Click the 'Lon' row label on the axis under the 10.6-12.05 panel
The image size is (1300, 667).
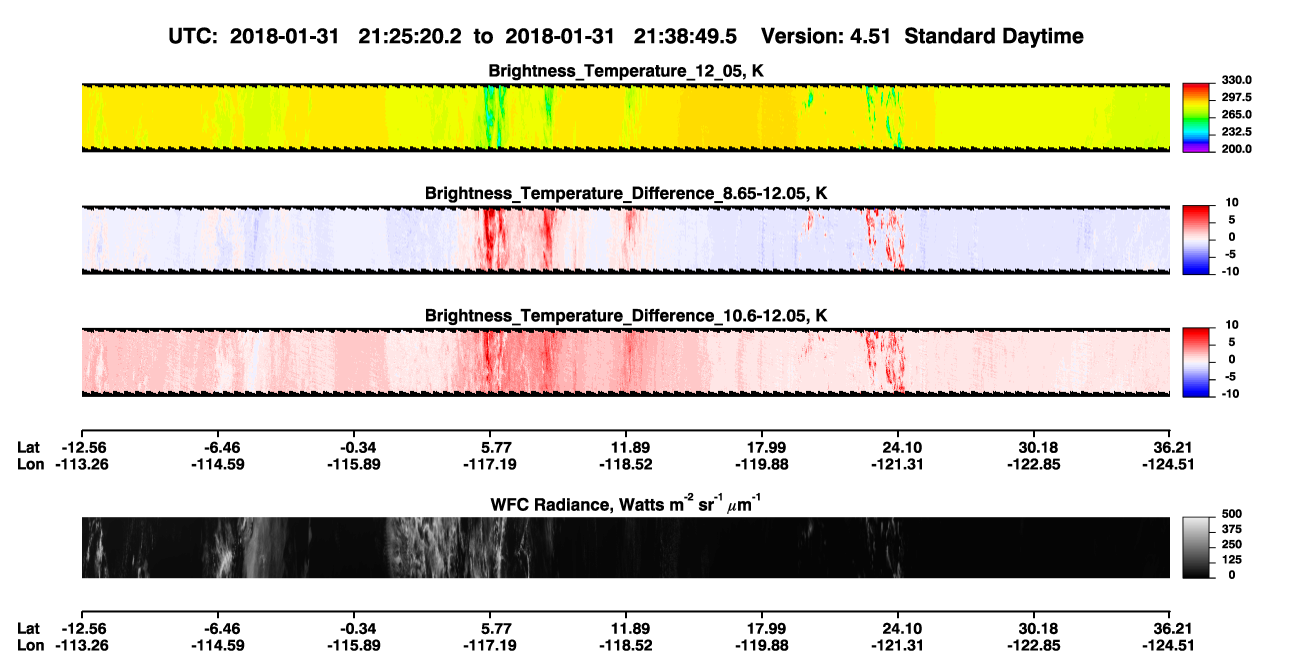pyautogui.click(x=30, y=464)
